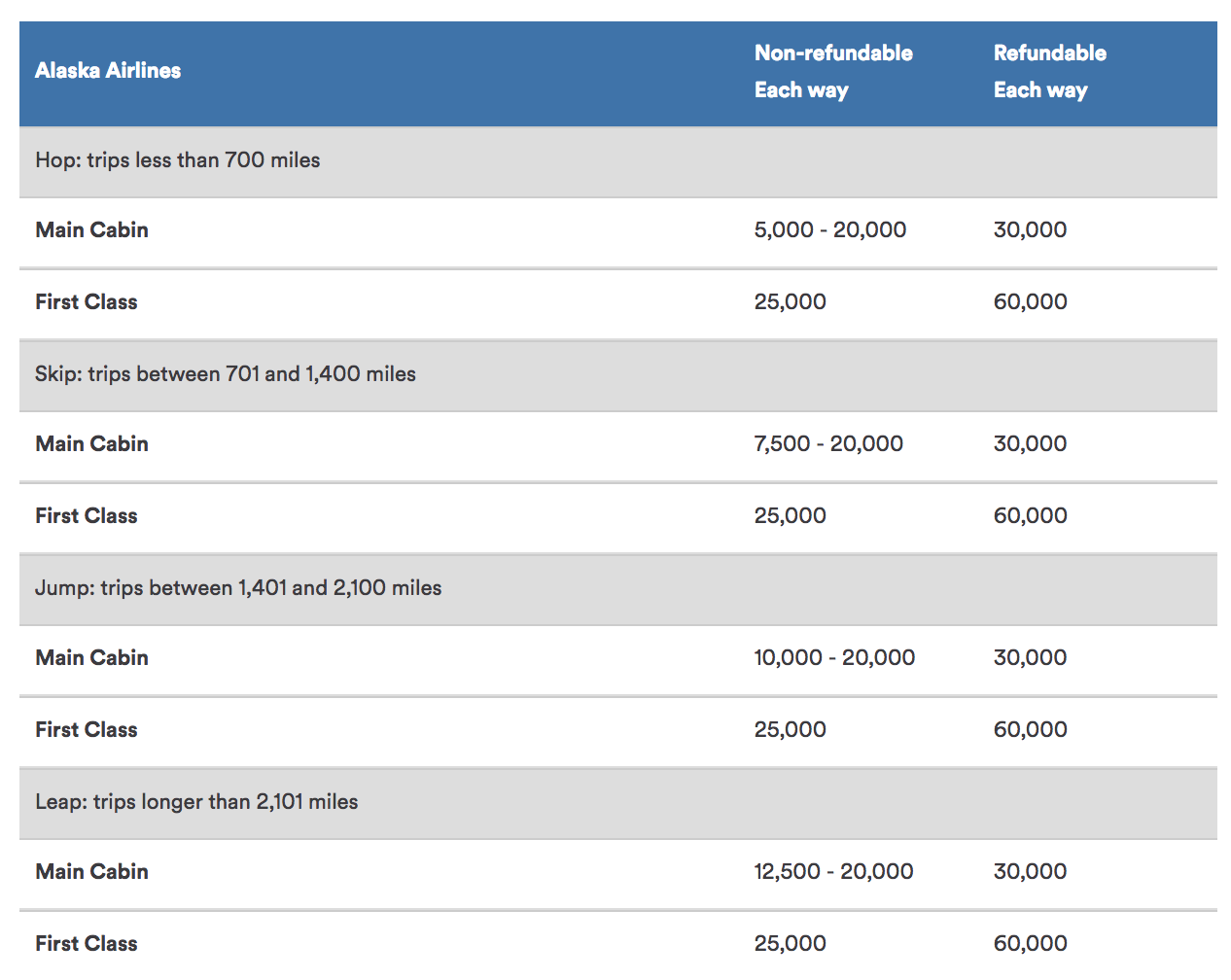Select Skip First Class non-refundable 25,000
Image resolution: width=1231 pixels, height=980 pixels.
791,516
